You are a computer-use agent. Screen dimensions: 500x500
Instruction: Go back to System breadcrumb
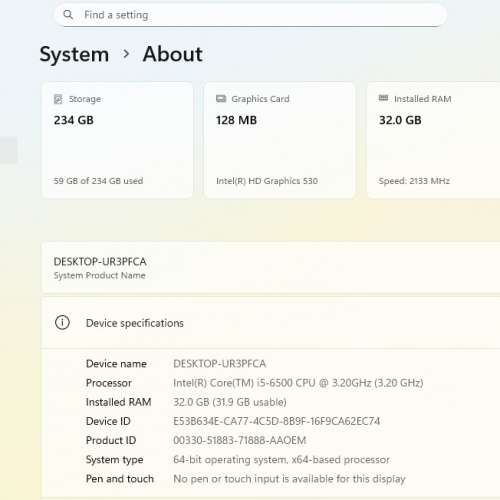(74, 54)
